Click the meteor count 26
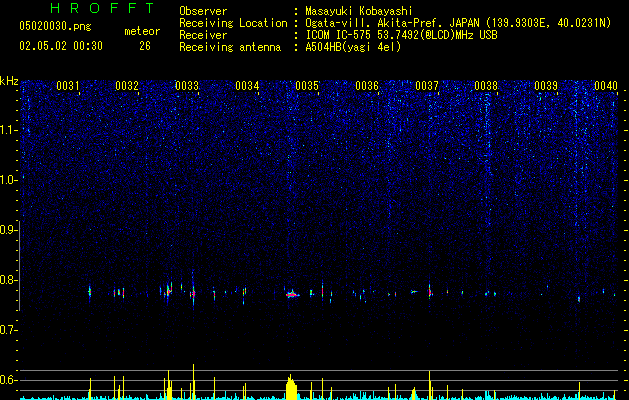Viewport: 629px width, 400px height. tap(145, 46)
